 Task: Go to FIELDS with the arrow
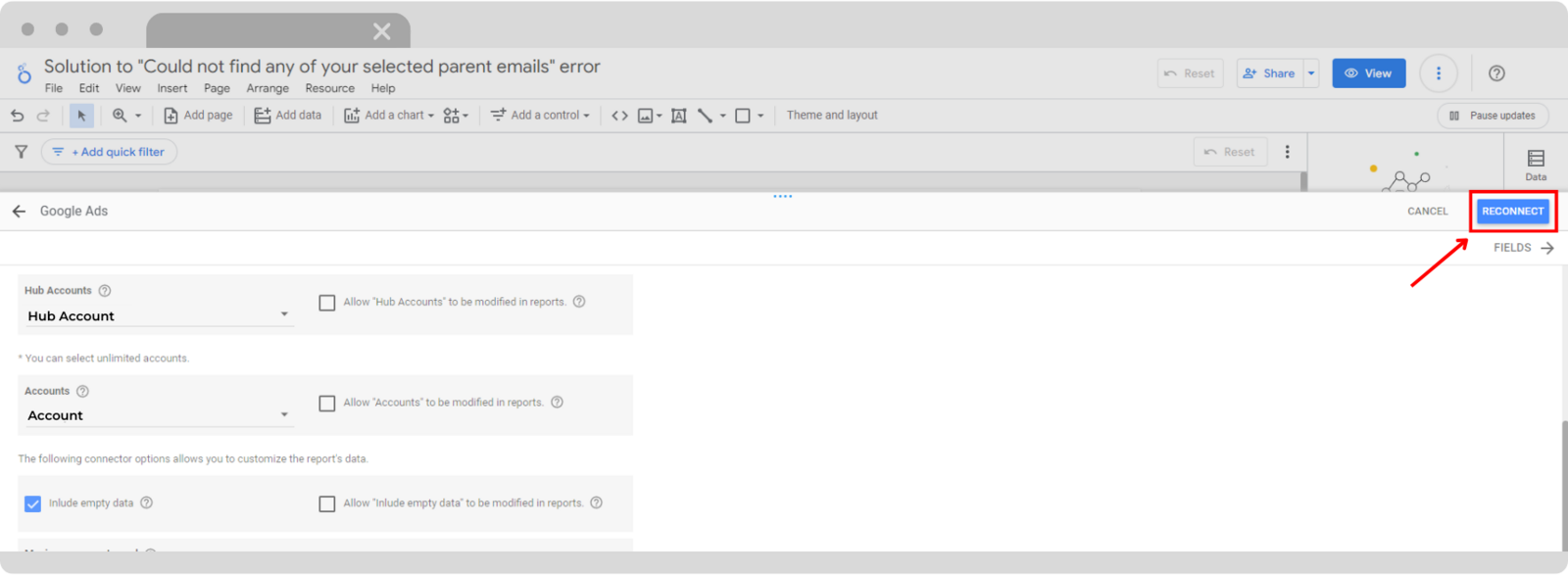(x=1523, y=248)
